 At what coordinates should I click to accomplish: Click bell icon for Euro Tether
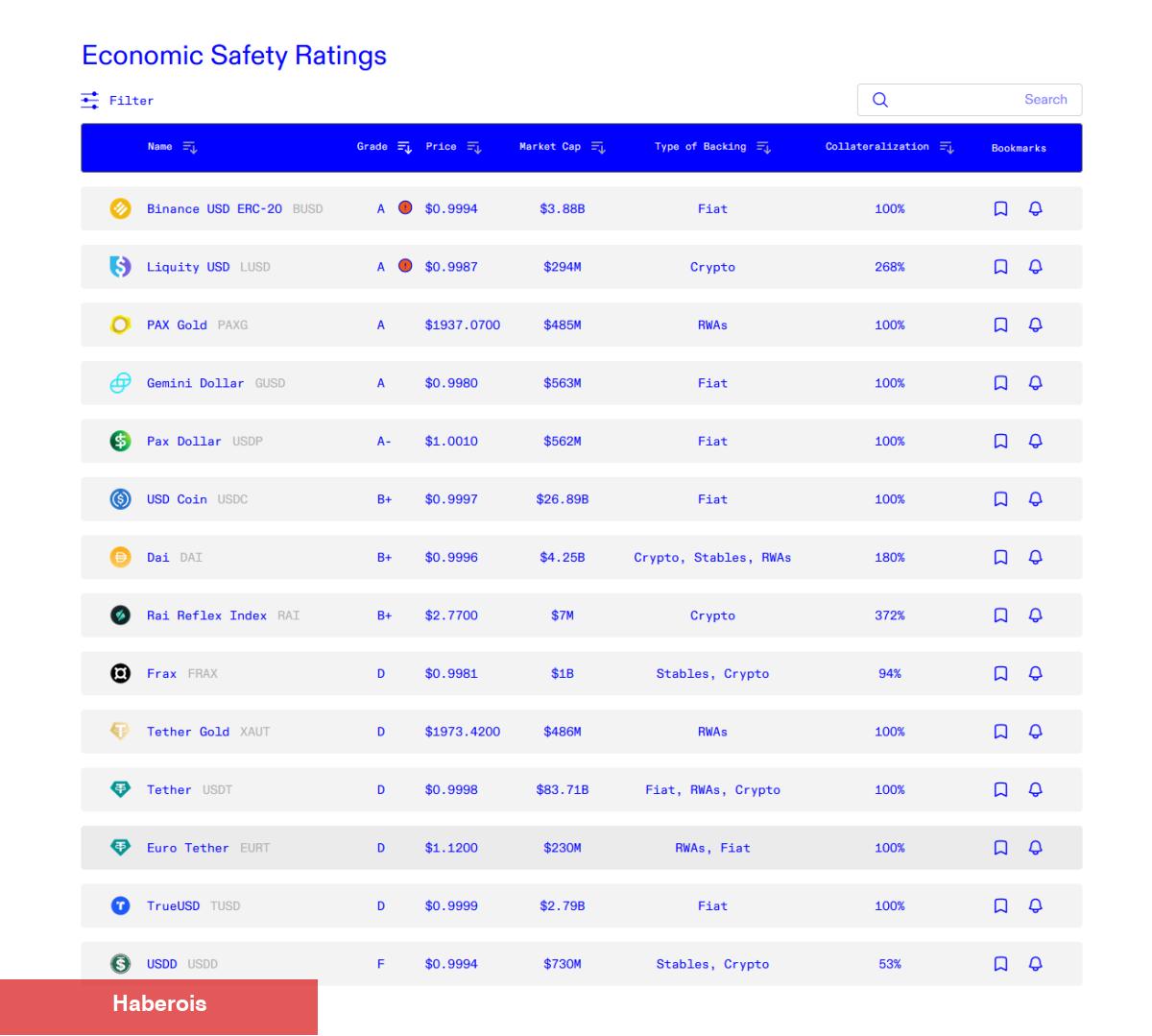(x=1035, y=848)
